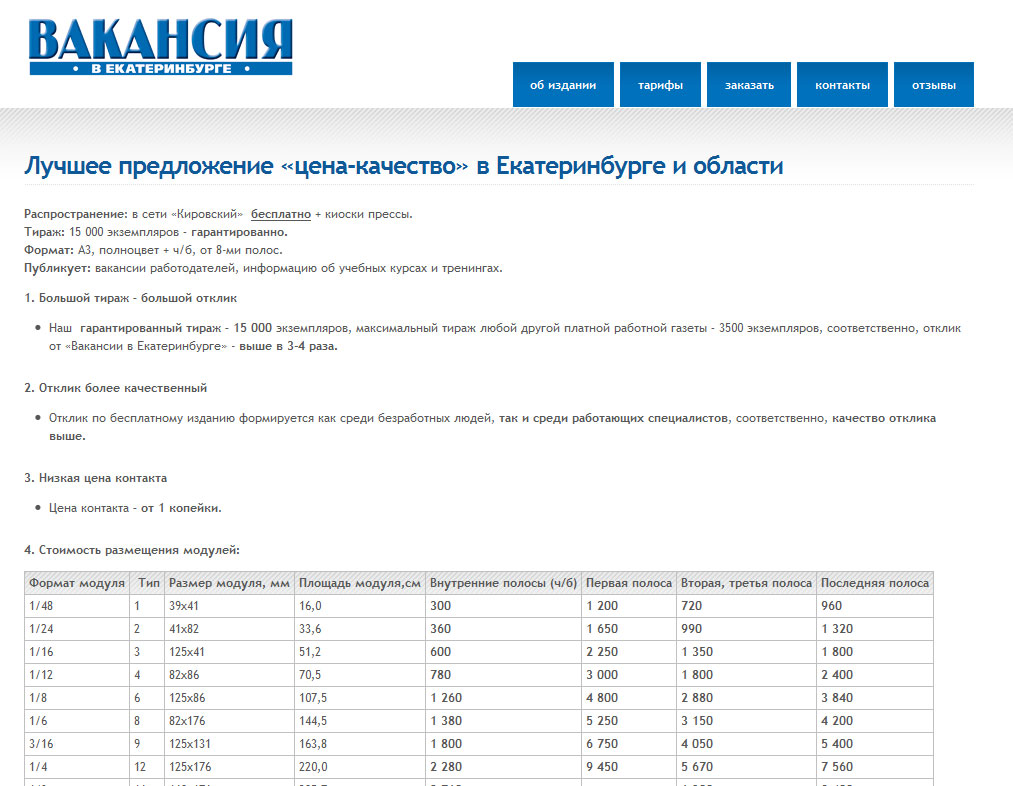This screenshot has width=1013, height=786.
Task: Click the «Тираж:» line label
Action: click(45, 233)
